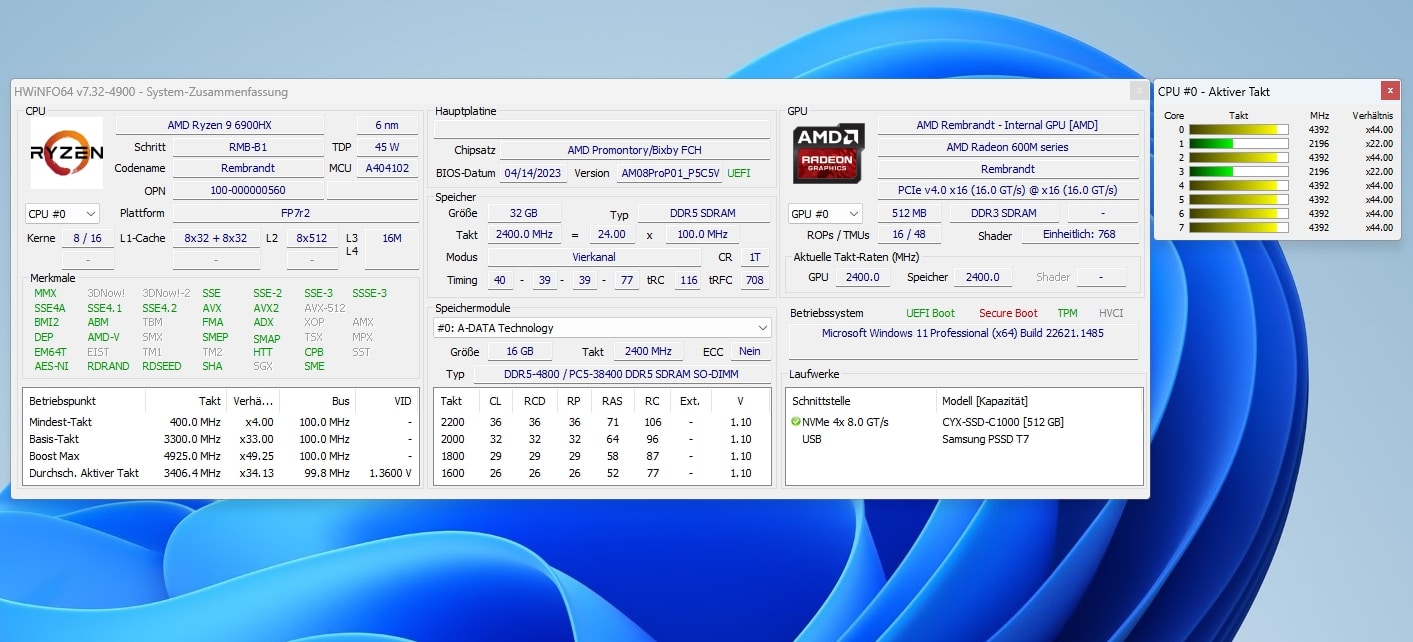
Task: Select the AMD Ryzen 9 6900HX name field
Action: pyautogui.click(x=219, y=125)
